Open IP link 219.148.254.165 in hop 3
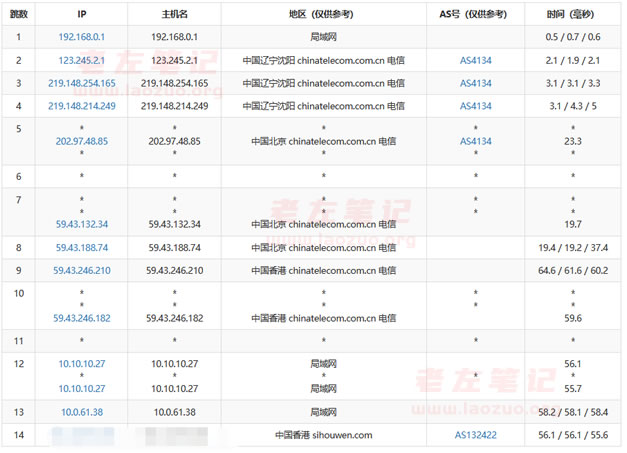The width and height of the screenshot is (627, 453). point(82,83)
